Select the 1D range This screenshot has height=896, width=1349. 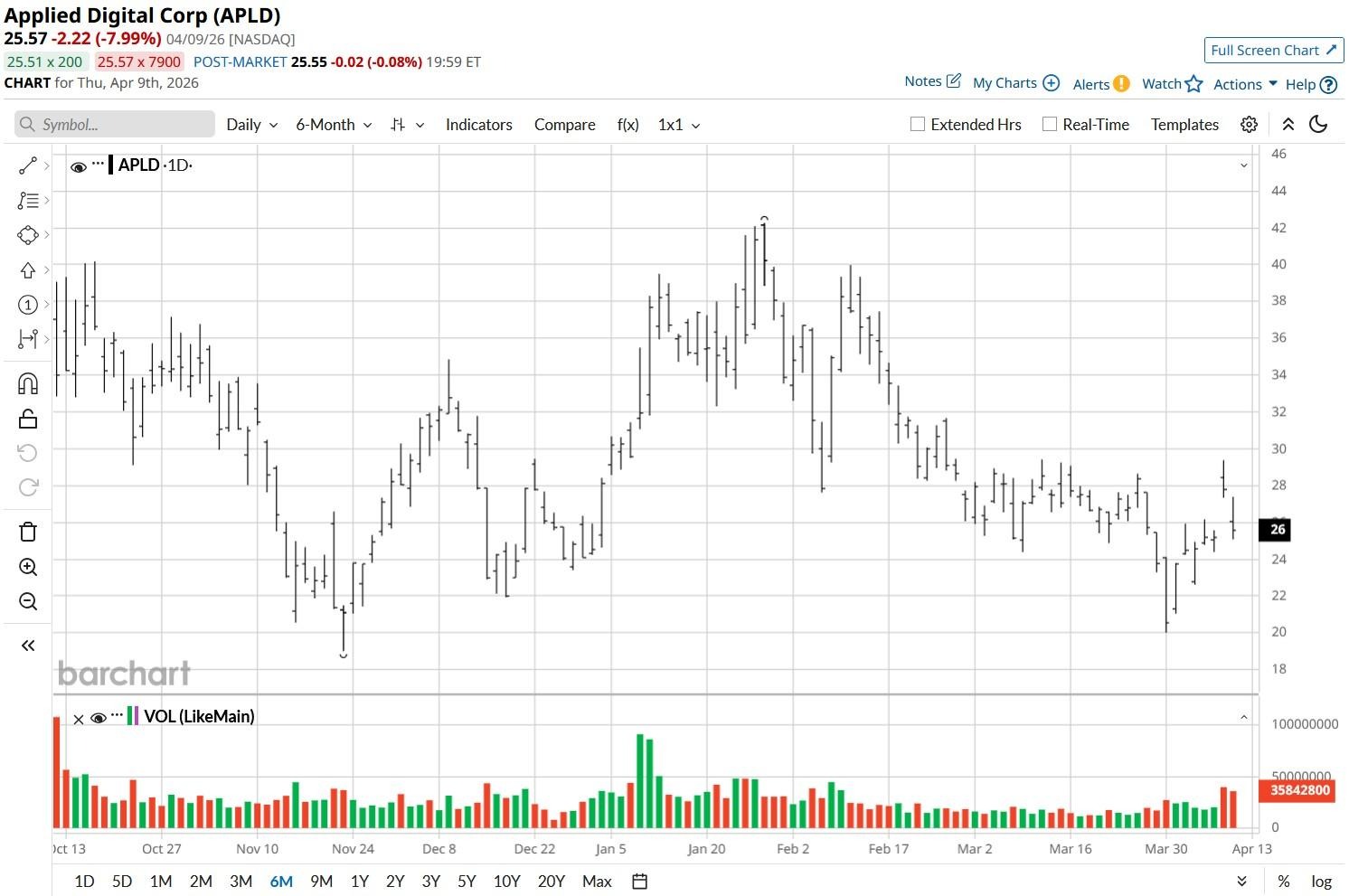tap(84, 882)
